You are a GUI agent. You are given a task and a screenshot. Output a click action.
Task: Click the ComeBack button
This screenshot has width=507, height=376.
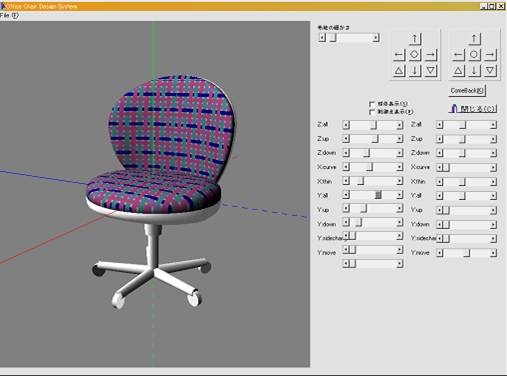pyautogui.click(x=467, y=91)
